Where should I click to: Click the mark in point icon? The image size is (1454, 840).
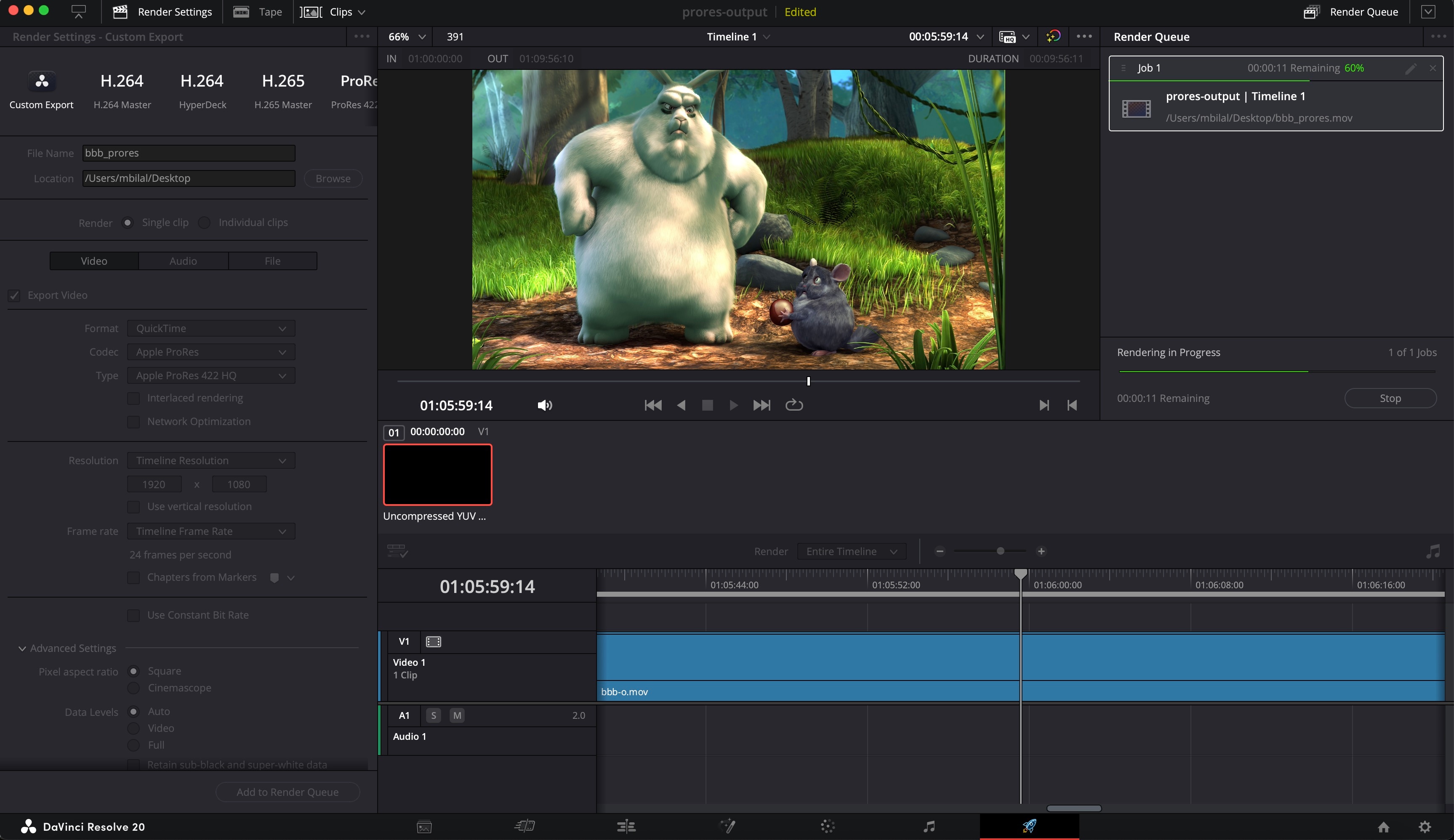click(1044, 406)
